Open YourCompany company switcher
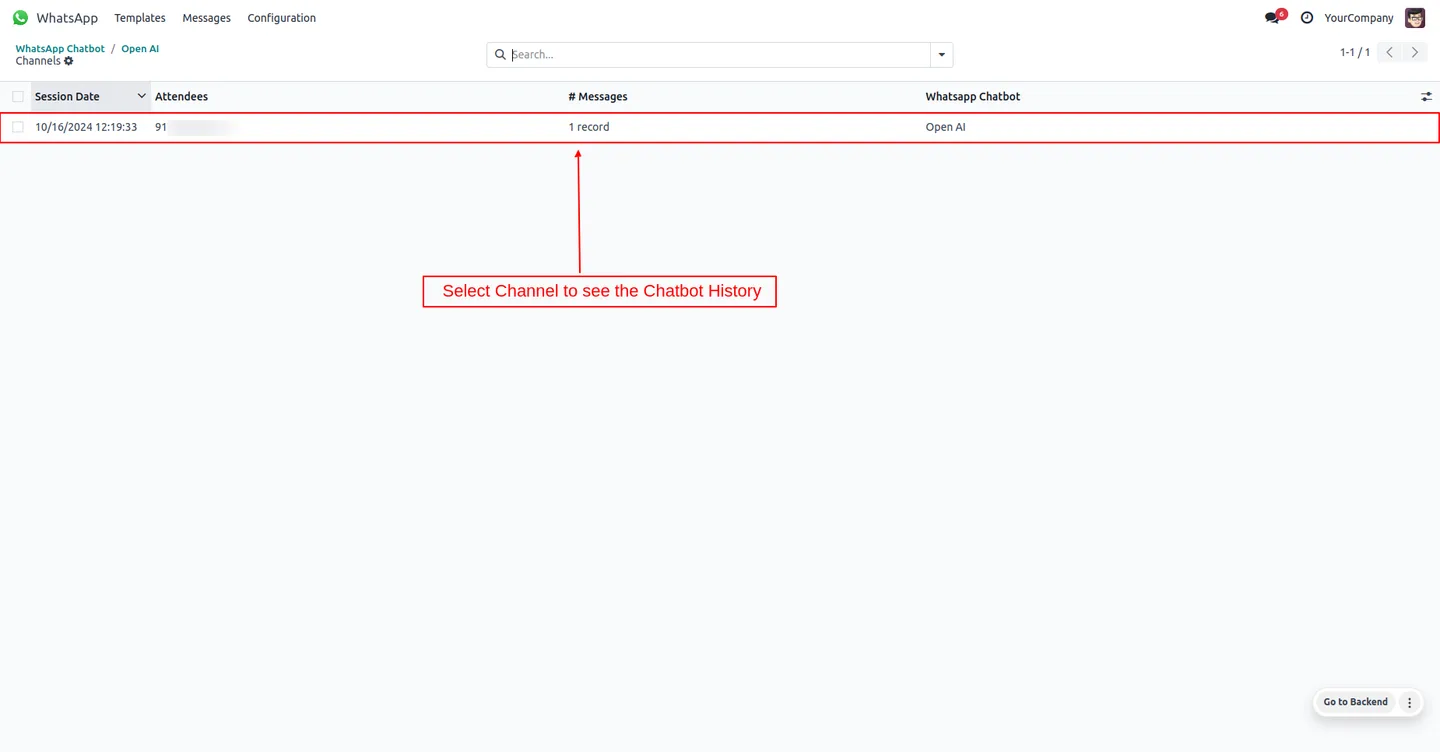 [1358, 18]
